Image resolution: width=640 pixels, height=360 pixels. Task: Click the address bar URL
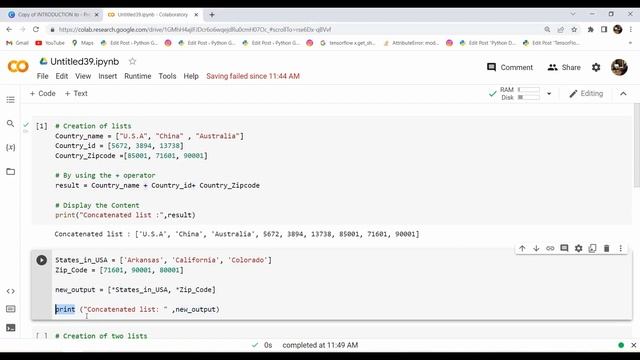tap(195, 29)
